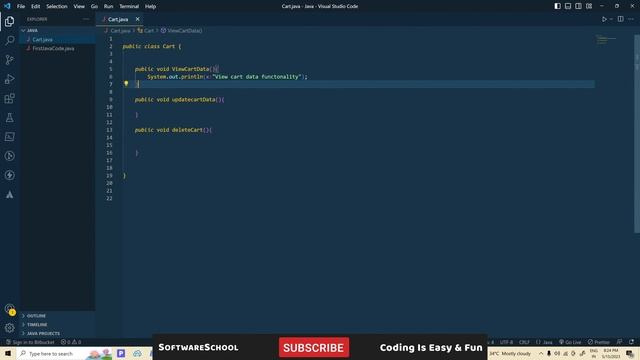The width and height of the screenshot is (640, 360).
Task: Split the editor to the right
Action: pyautogui.click(x=620, y=19)
